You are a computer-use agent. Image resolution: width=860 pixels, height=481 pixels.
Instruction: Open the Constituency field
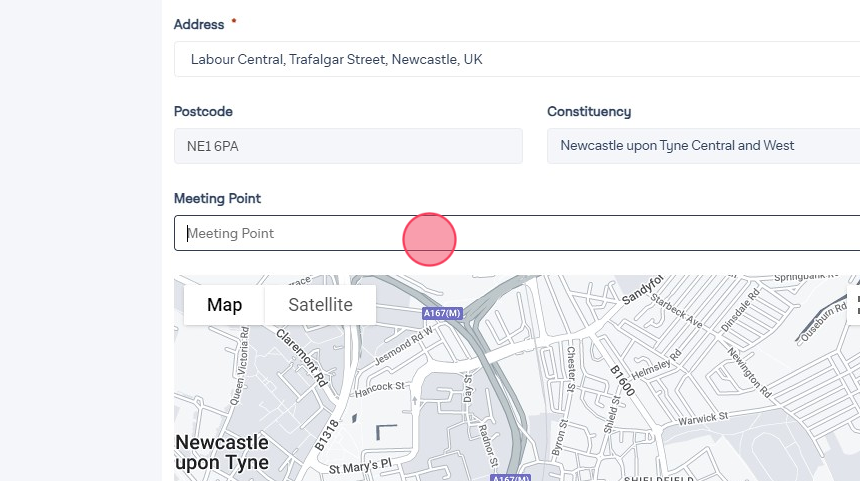click(x=702, y=146)
